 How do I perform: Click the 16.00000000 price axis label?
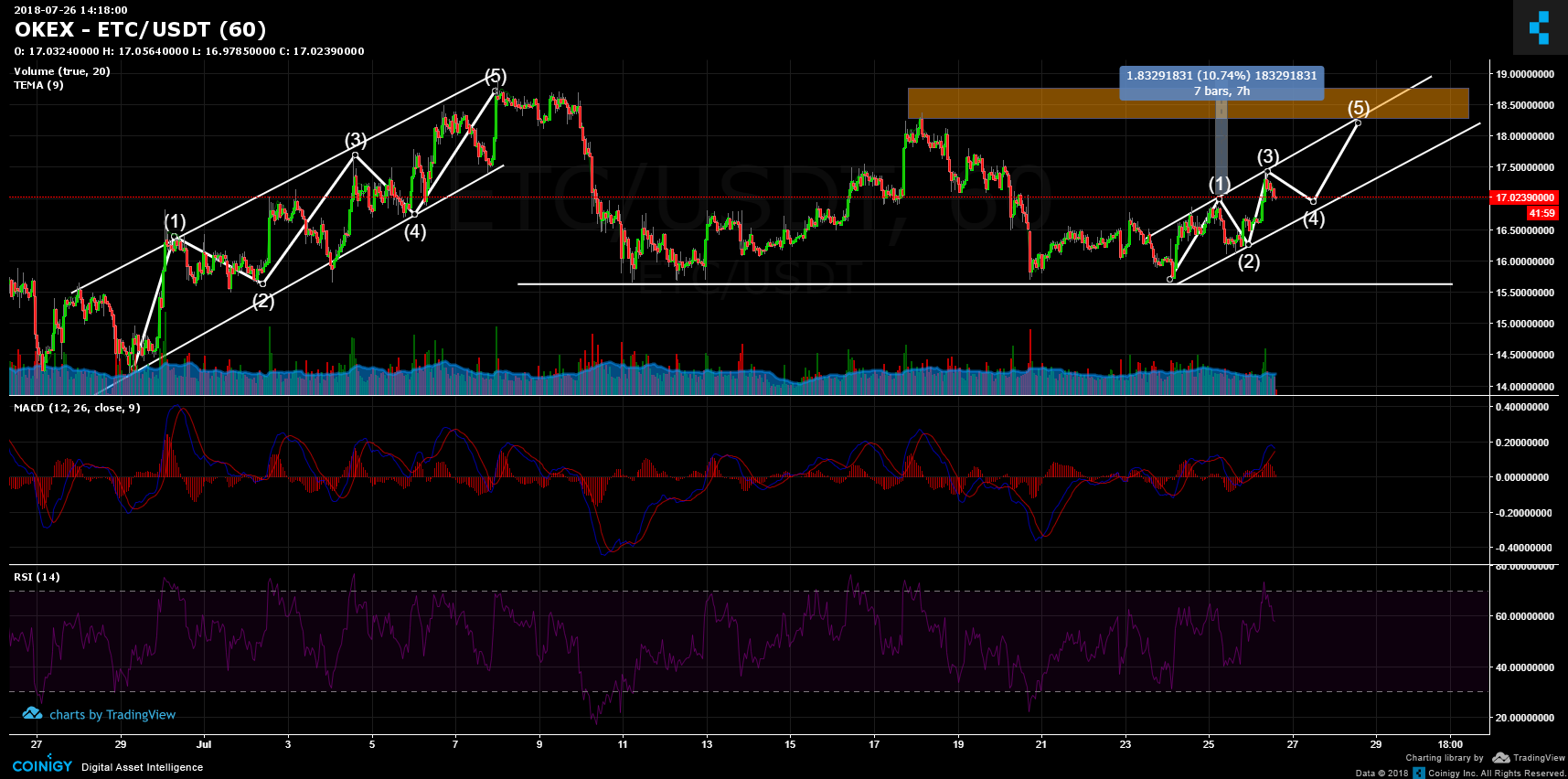pyautogui.click(x=1524, y=261)
